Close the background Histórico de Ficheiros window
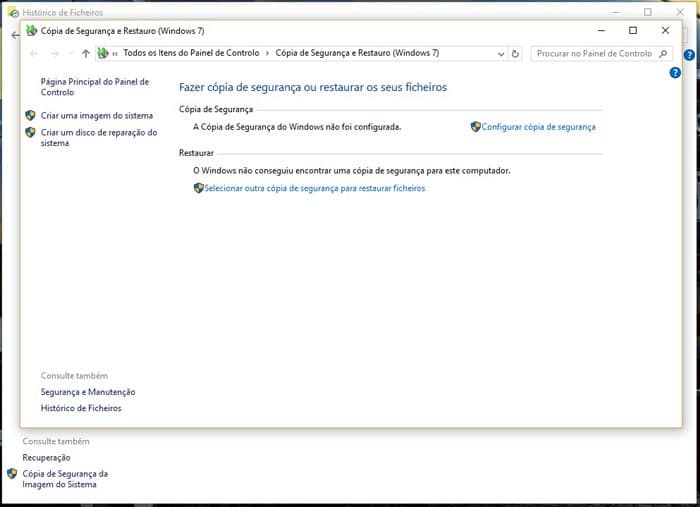 coord(680,12)
